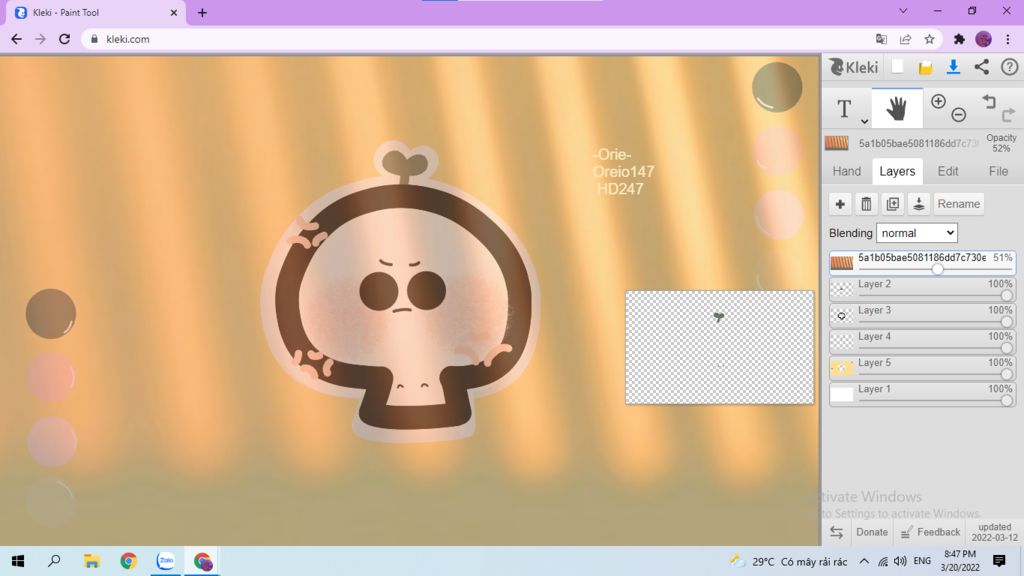Select Layer 3 in the layers list
This screenshot has height=576, width=1024.
(922, 315)
